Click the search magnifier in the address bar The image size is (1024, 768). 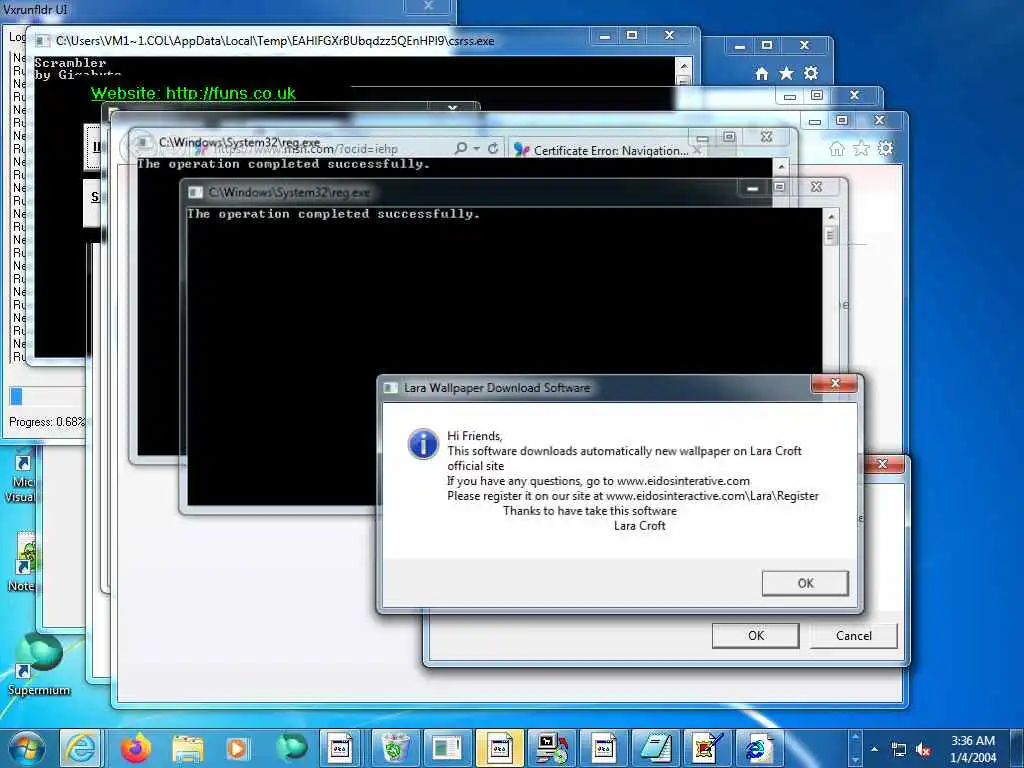pyautogui.click(x=461, y=148)
